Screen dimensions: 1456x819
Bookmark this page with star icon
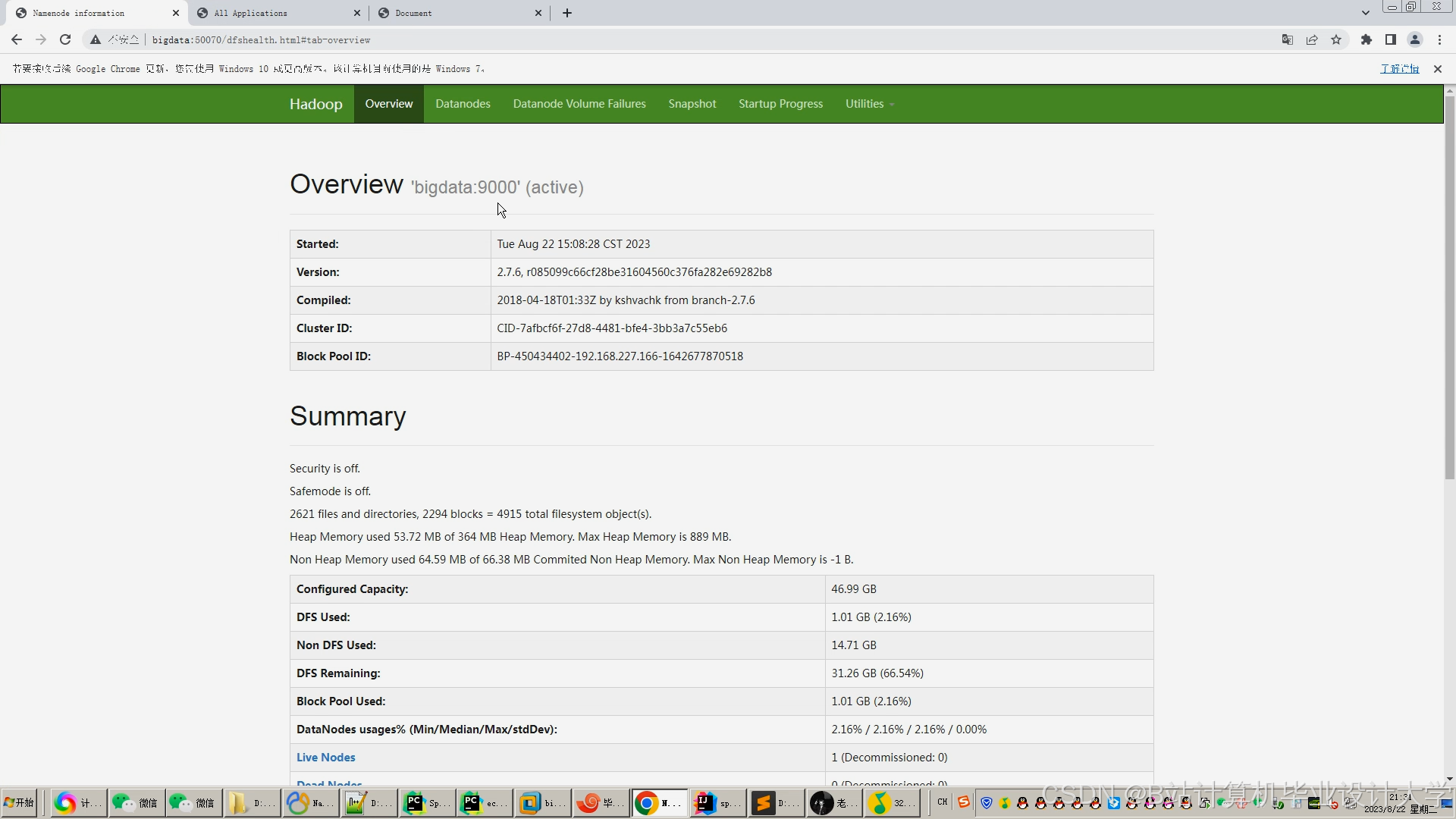[1336, 39]
